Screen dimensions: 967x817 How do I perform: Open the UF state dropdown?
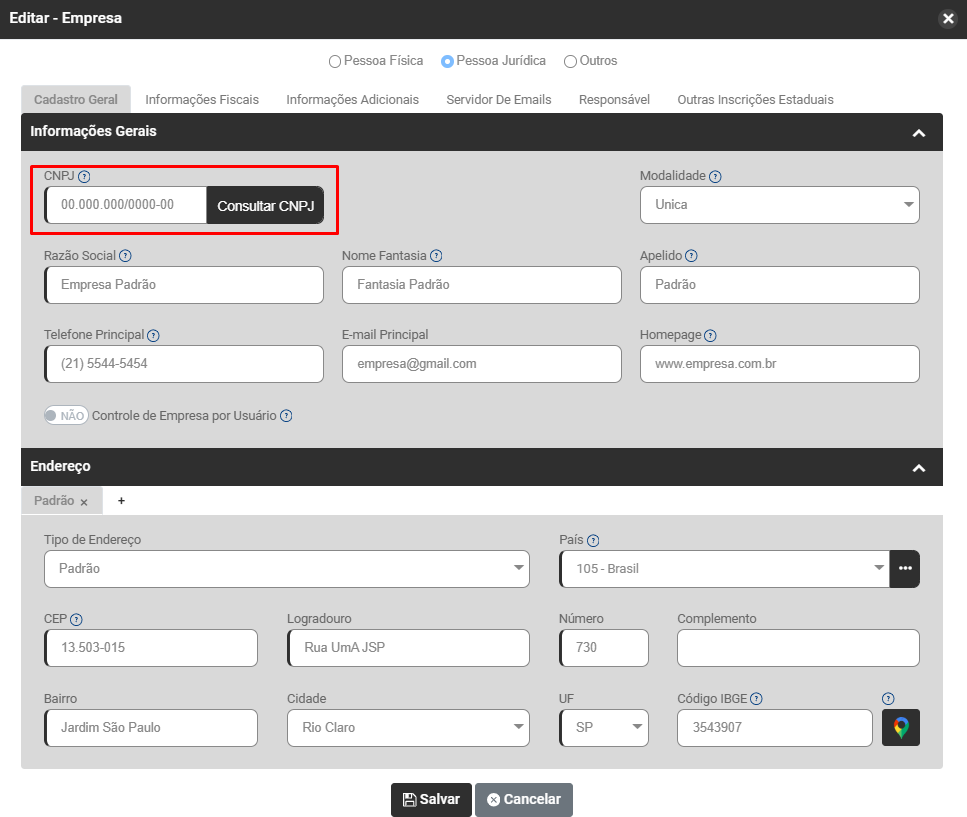pos(604,728)
